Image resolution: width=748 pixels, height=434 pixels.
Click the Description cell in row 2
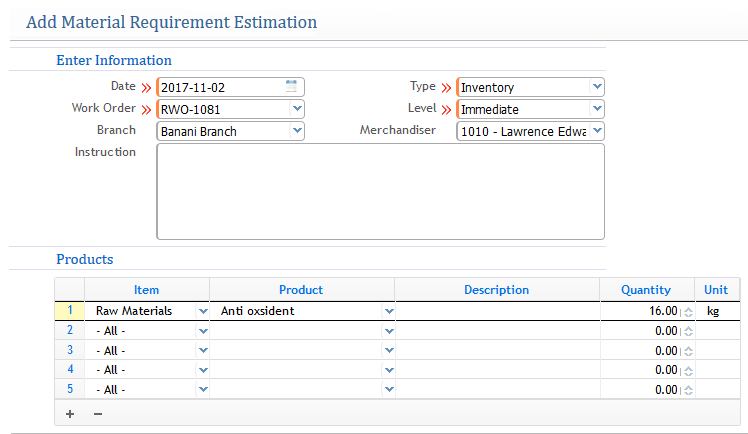coord(497,331)
